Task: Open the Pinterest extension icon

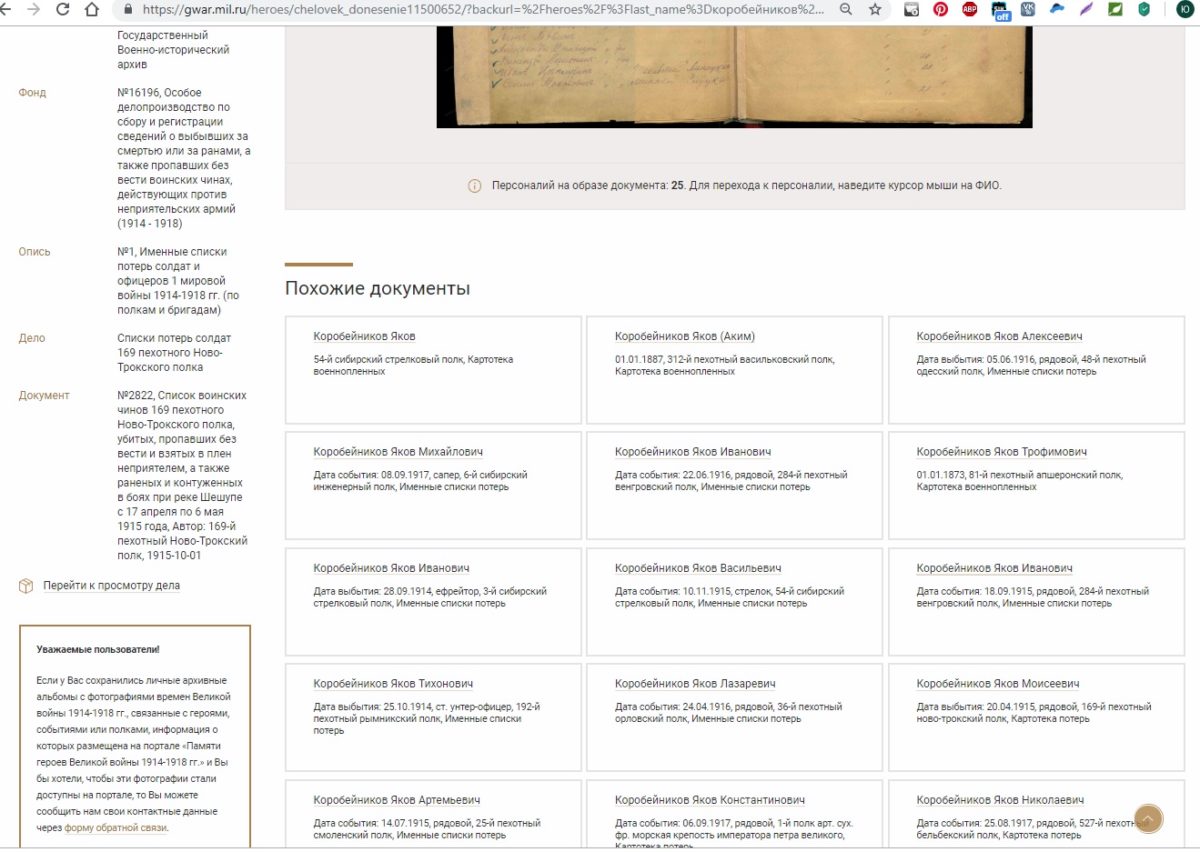Action: coord(941,10)
